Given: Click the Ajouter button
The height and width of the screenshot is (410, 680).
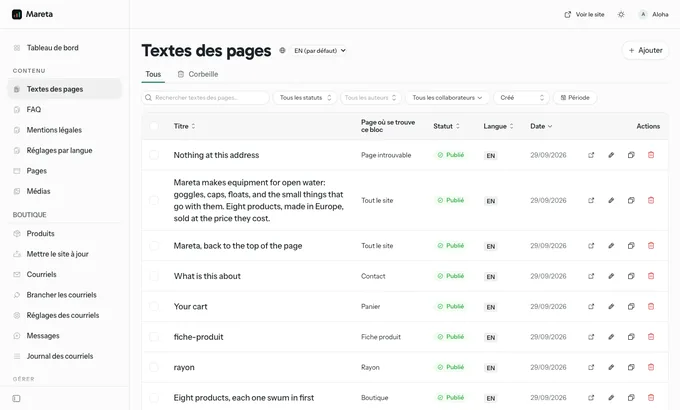Looking at the screenshot, I should 645,50.
